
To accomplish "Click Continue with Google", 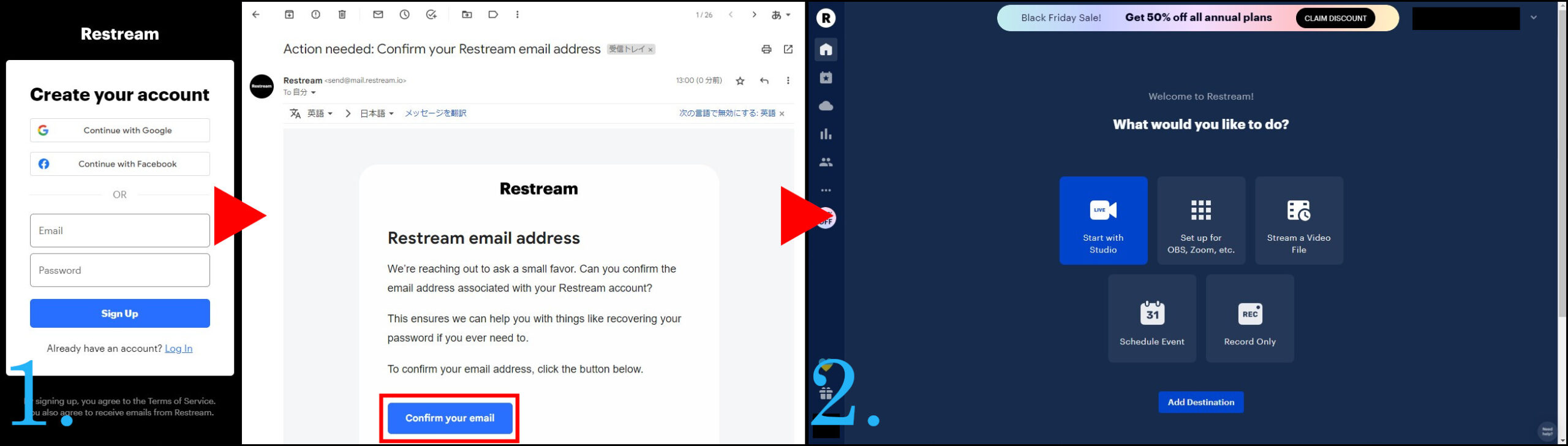I will coord(120,130).
